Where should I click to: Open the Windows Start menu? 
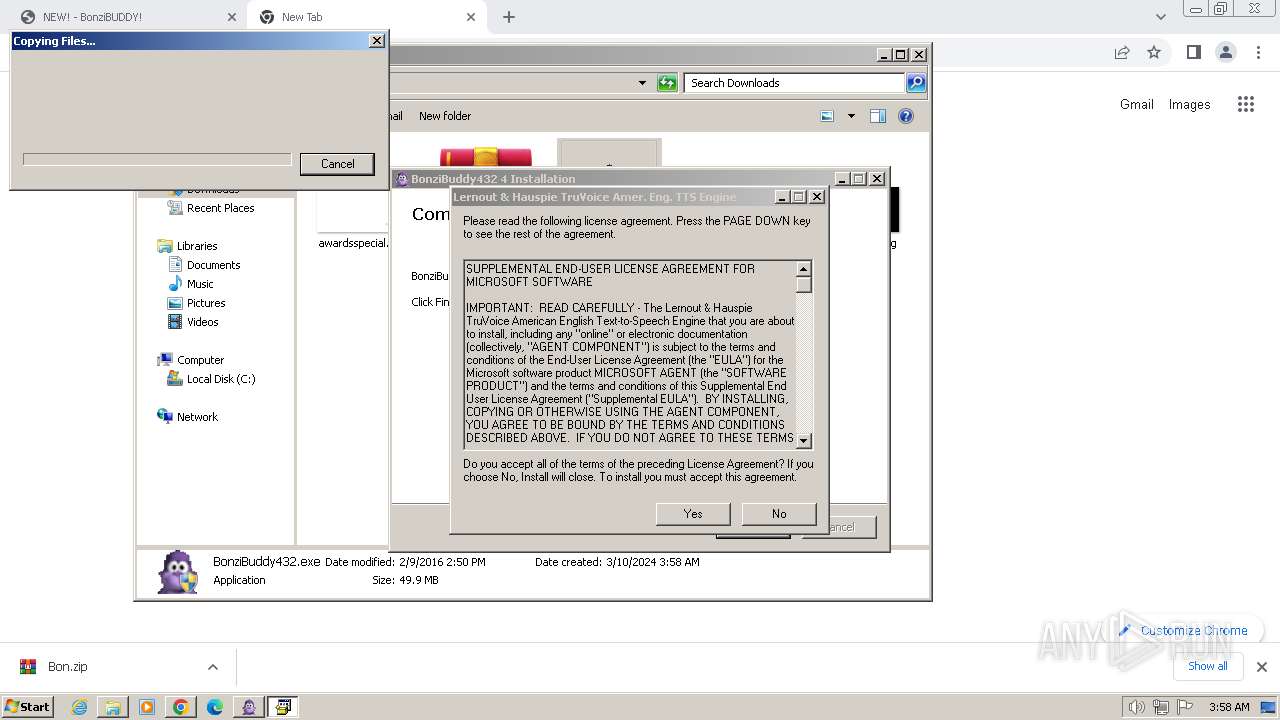click(x=28, y=706)
